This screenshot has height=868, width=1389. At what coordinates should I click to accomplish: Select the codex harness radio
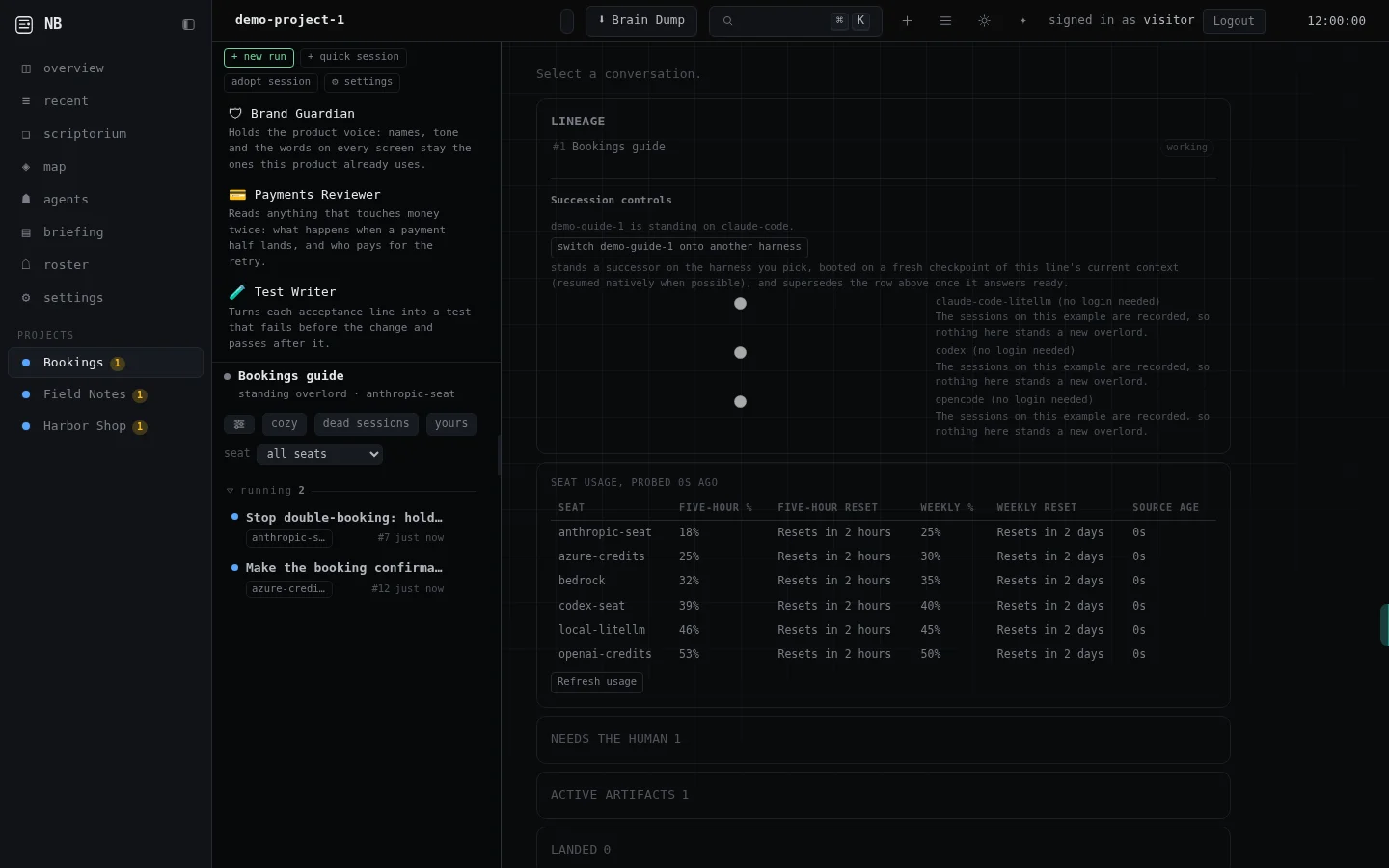[740, 353]
